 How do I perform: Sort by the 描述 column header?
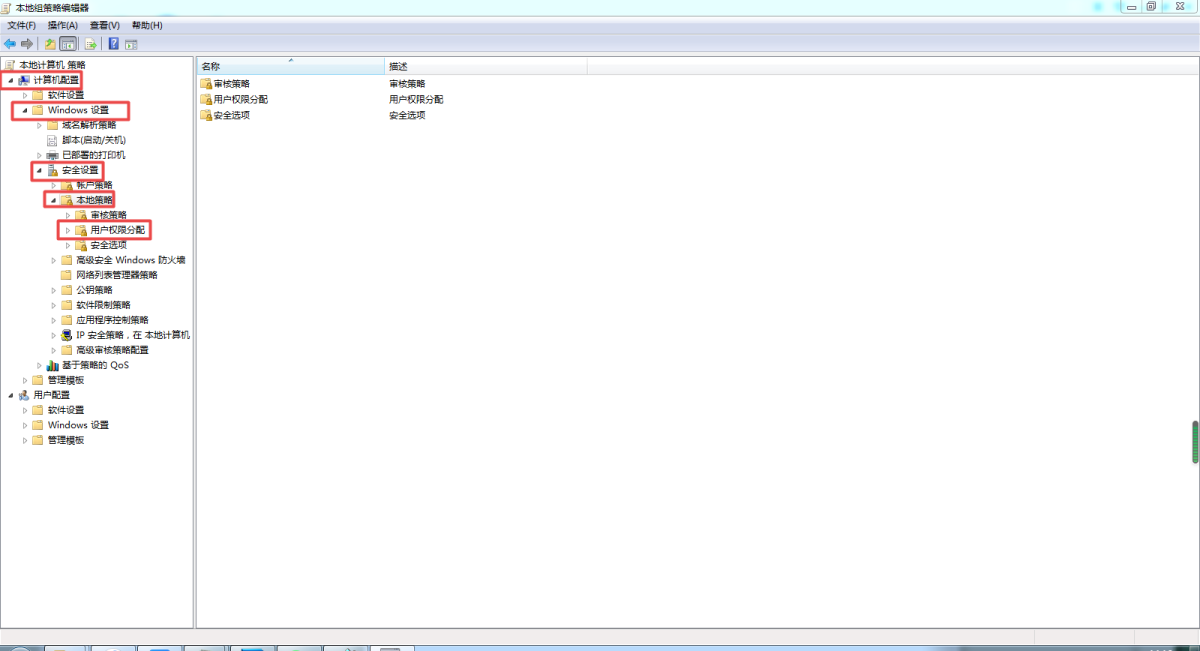[x=486, y=66]
